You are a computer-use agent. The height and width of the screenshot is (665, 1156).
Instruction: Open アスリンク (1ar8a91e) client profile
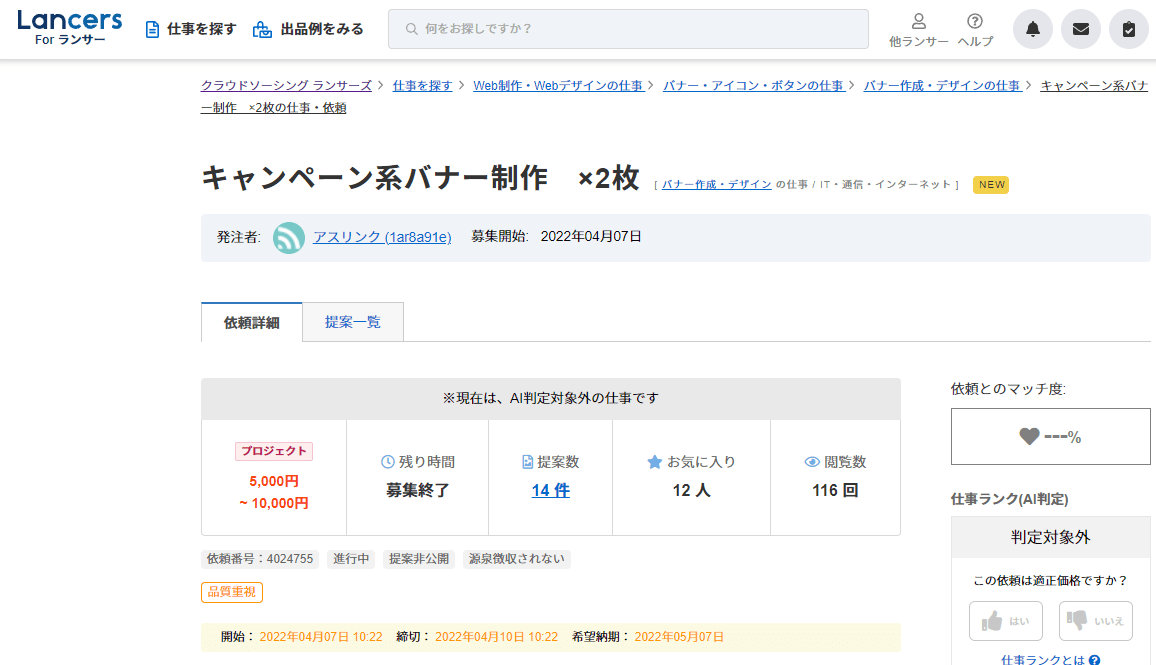tap(382, 237)
